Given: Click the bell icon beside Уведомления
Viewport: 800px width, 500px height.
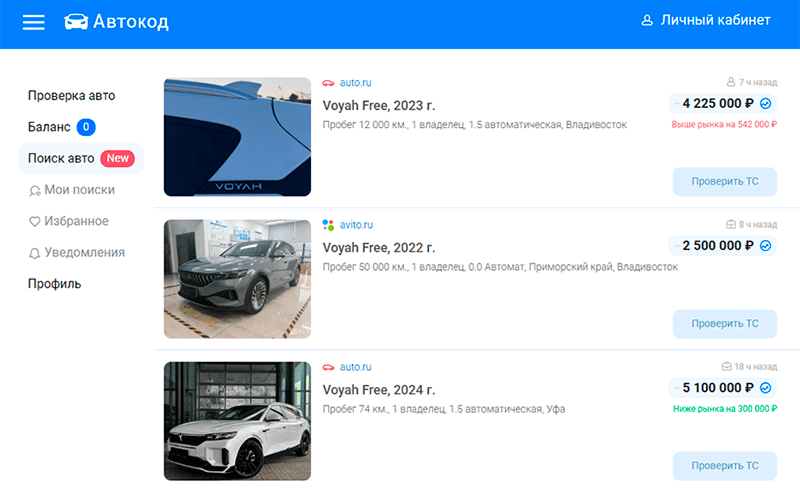Looking at the screenshot, I should [x=34, y=253].
